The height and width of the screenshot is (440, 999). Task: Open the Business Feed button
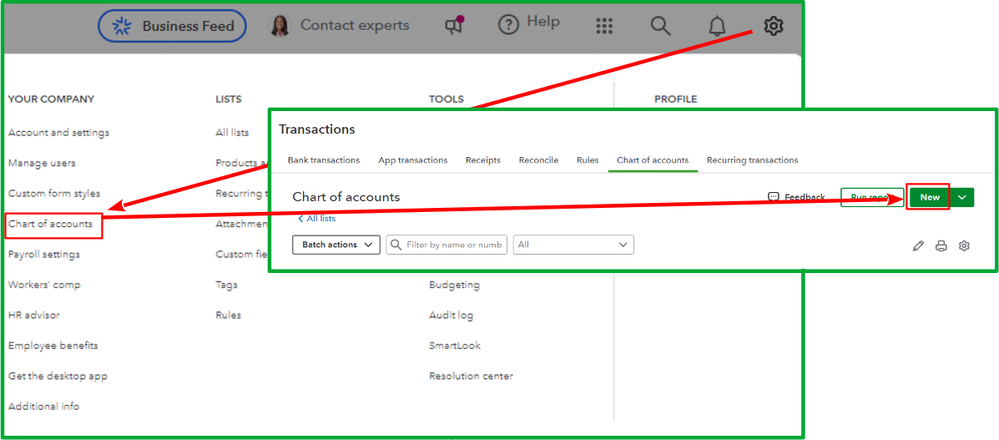172,26
